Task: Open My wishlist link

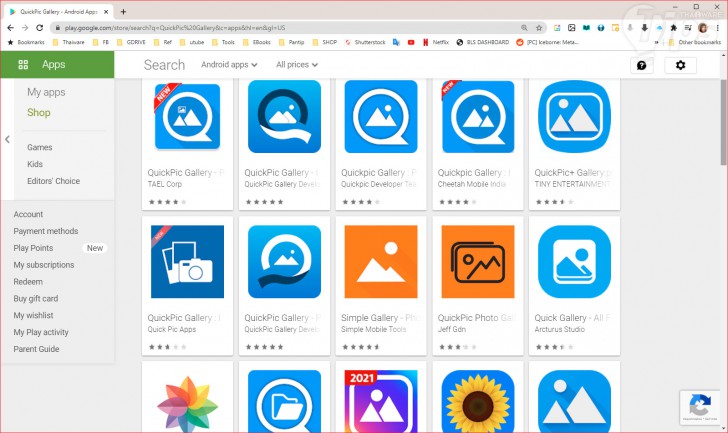Action: pyautogui.click(x=33, y=316)
